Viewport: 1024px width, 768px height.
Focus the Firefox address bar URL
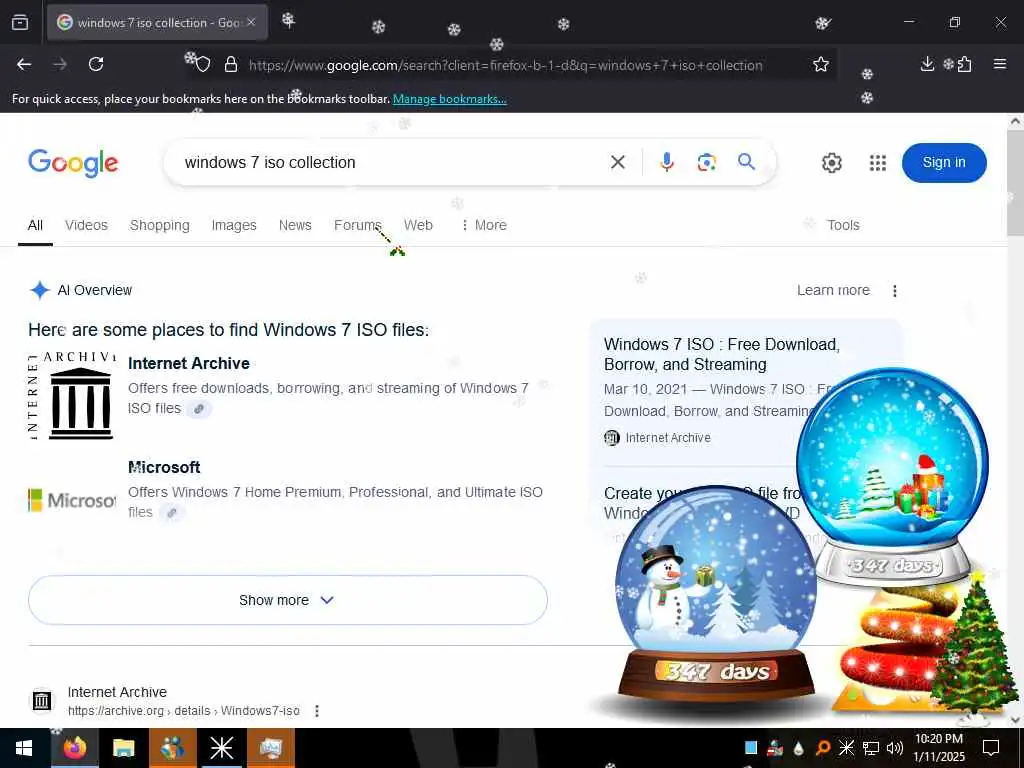[505, 65]
